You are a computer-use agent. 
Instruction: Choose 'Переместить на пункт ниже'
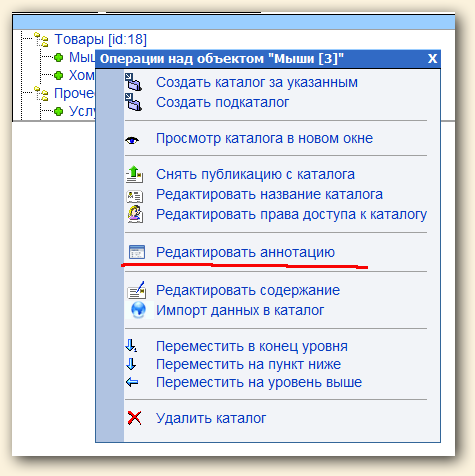pos(248,364)
